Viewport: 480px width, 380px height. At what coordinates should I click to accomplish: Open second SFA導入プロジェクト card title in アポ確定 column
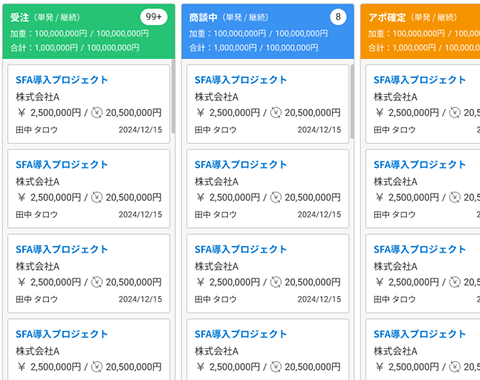(x=420, y=165)
